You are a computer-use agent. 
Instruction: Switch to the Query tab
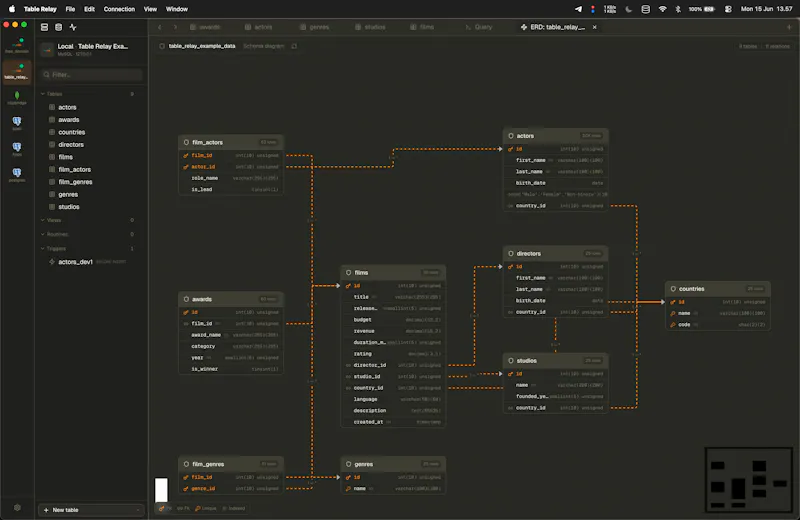click(479, 27)
